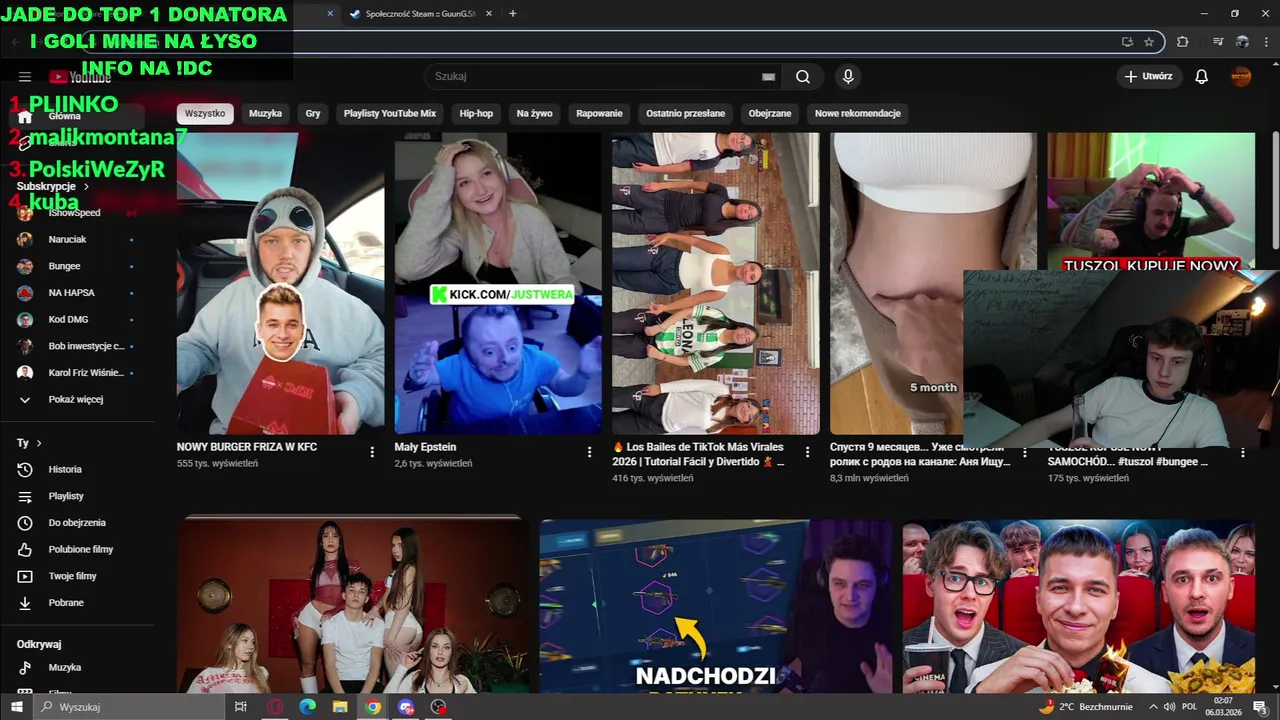Open Mały Epstein video title
1280x720 pixels.
click(425, 447)
